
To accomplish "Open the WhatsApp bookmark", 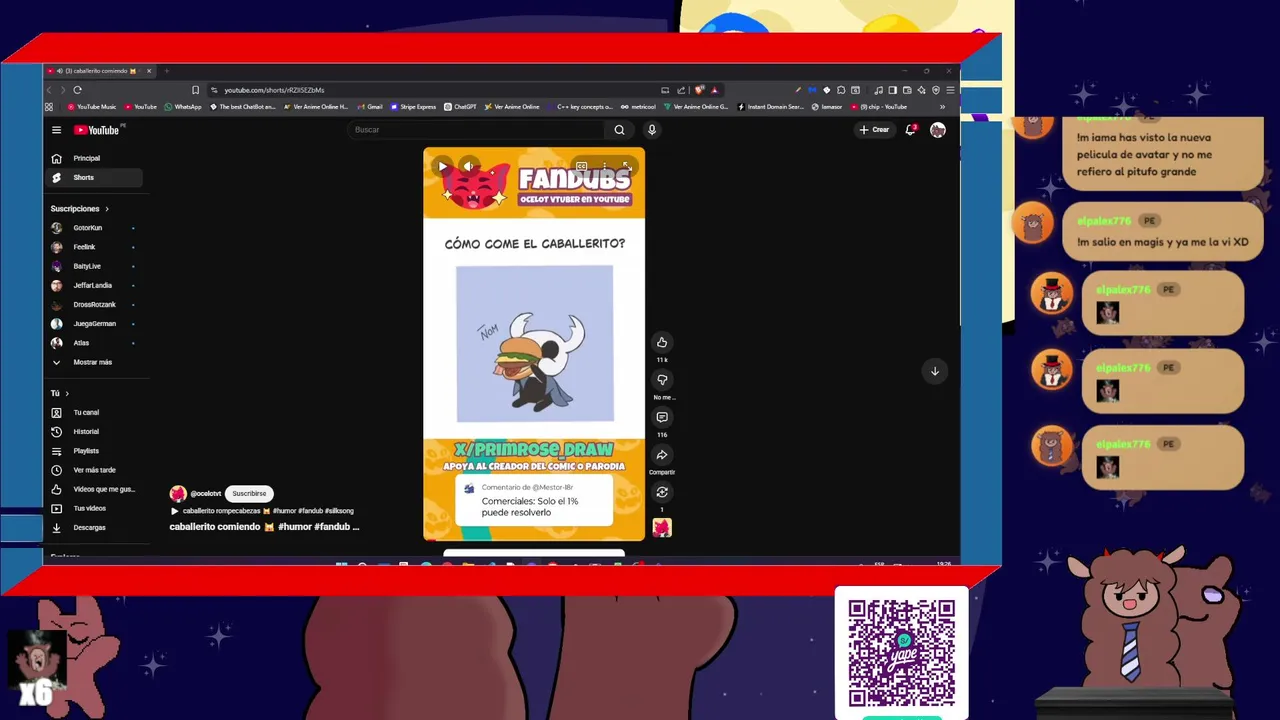I will click(x=184, y=107).
